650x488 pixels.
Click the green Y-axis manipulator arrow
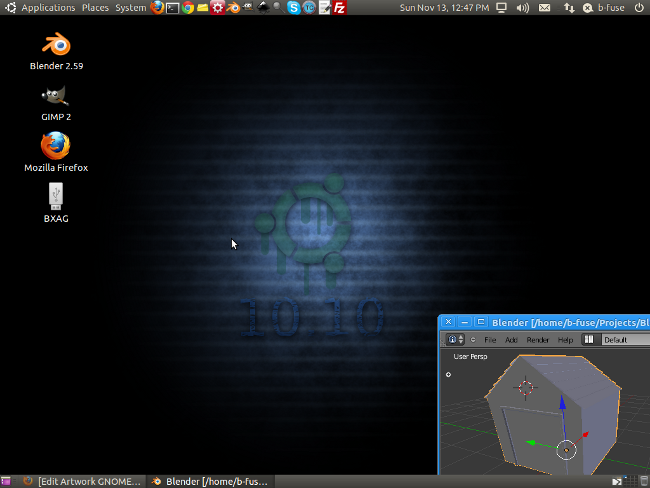point(531,443)
